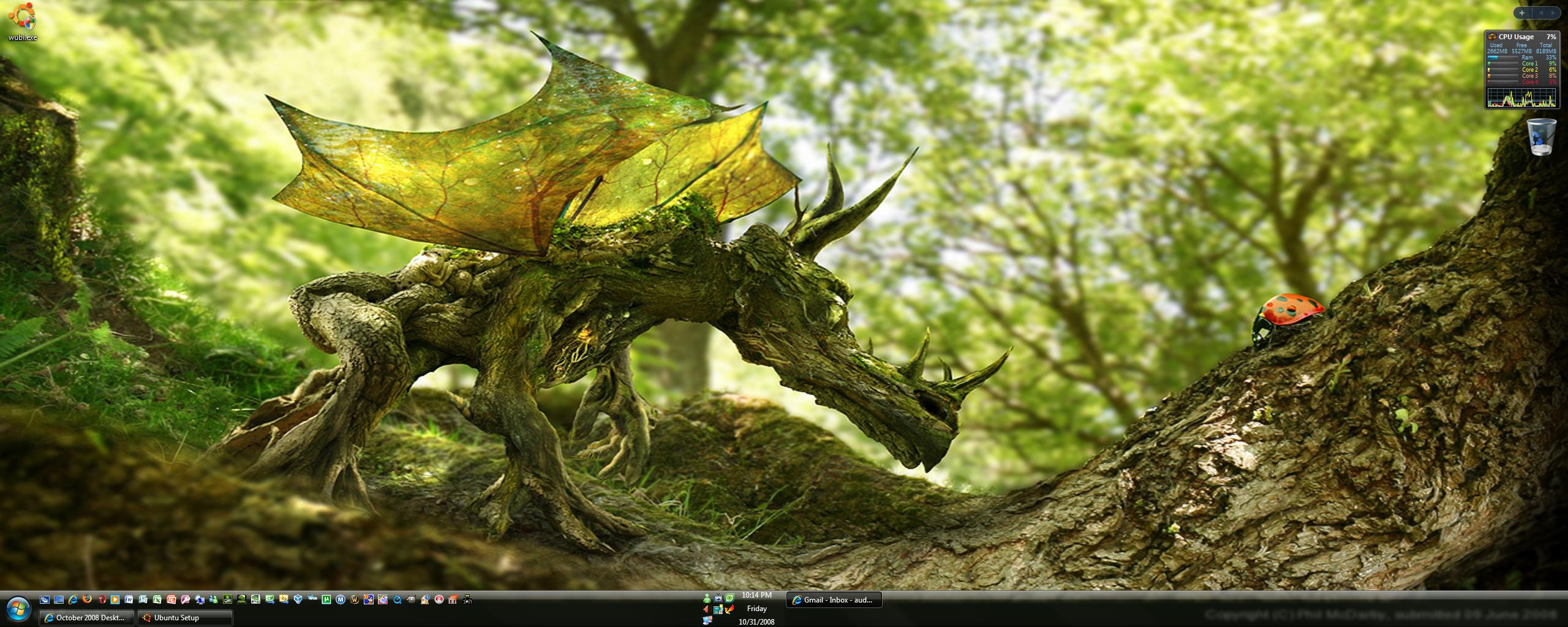
Task: Open the Gmail Inbox taskbar button
Action: click(834, 600)
